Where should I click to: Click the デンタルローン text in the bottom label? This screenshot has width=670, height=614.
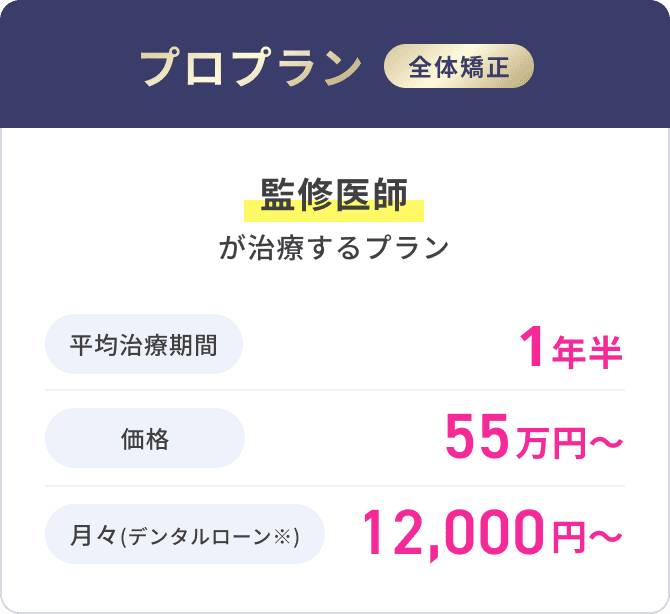click(x=200, y=536)
